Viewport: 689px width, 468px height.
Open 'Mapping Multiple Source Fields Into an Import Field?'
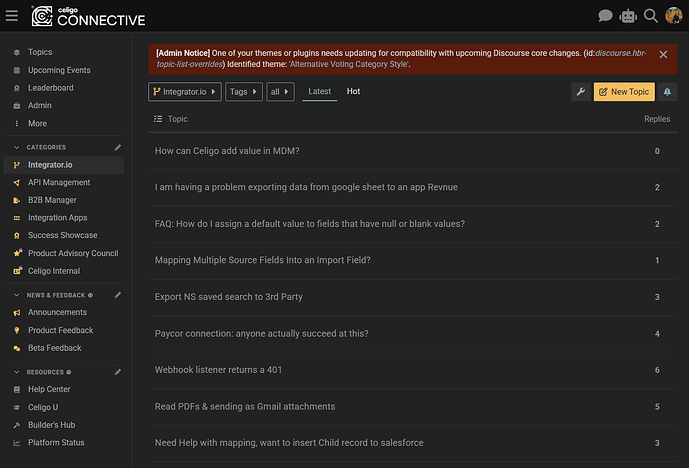pos(262,260)
